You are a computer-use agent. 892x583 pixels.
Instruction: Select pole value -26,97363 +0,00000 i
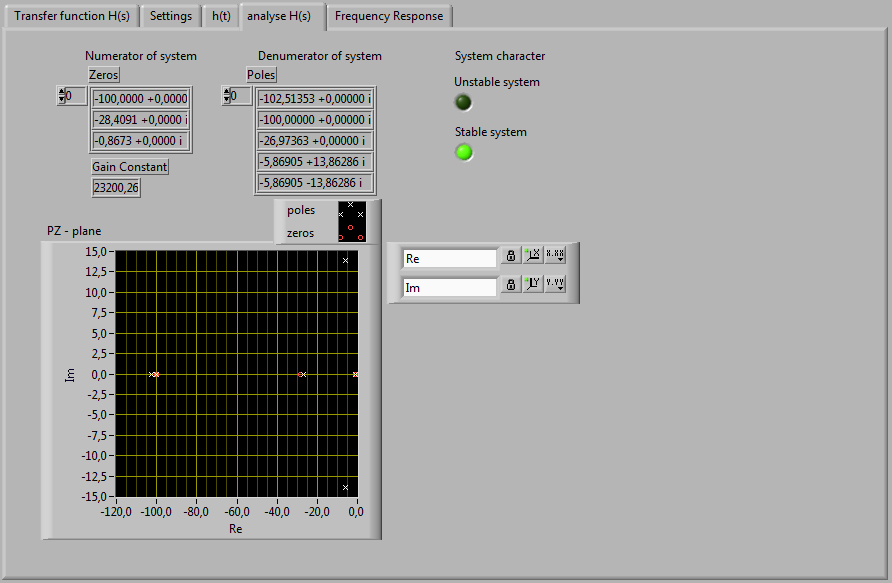click(x=315, y=141)
